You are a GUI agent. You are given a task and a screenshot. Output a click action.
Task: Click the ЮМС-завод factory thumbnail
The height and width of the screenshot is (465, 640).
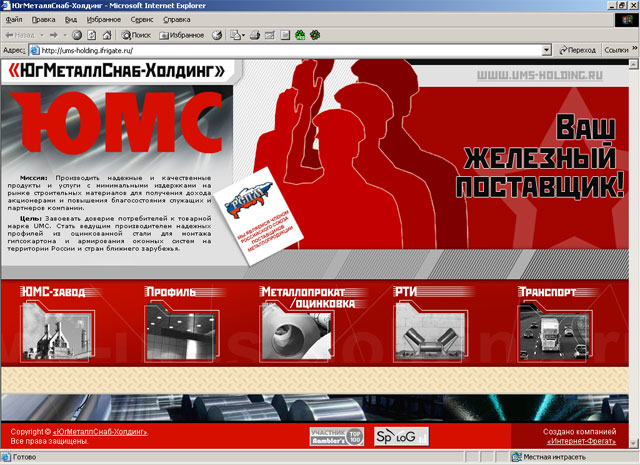click(x=57, y=332)
